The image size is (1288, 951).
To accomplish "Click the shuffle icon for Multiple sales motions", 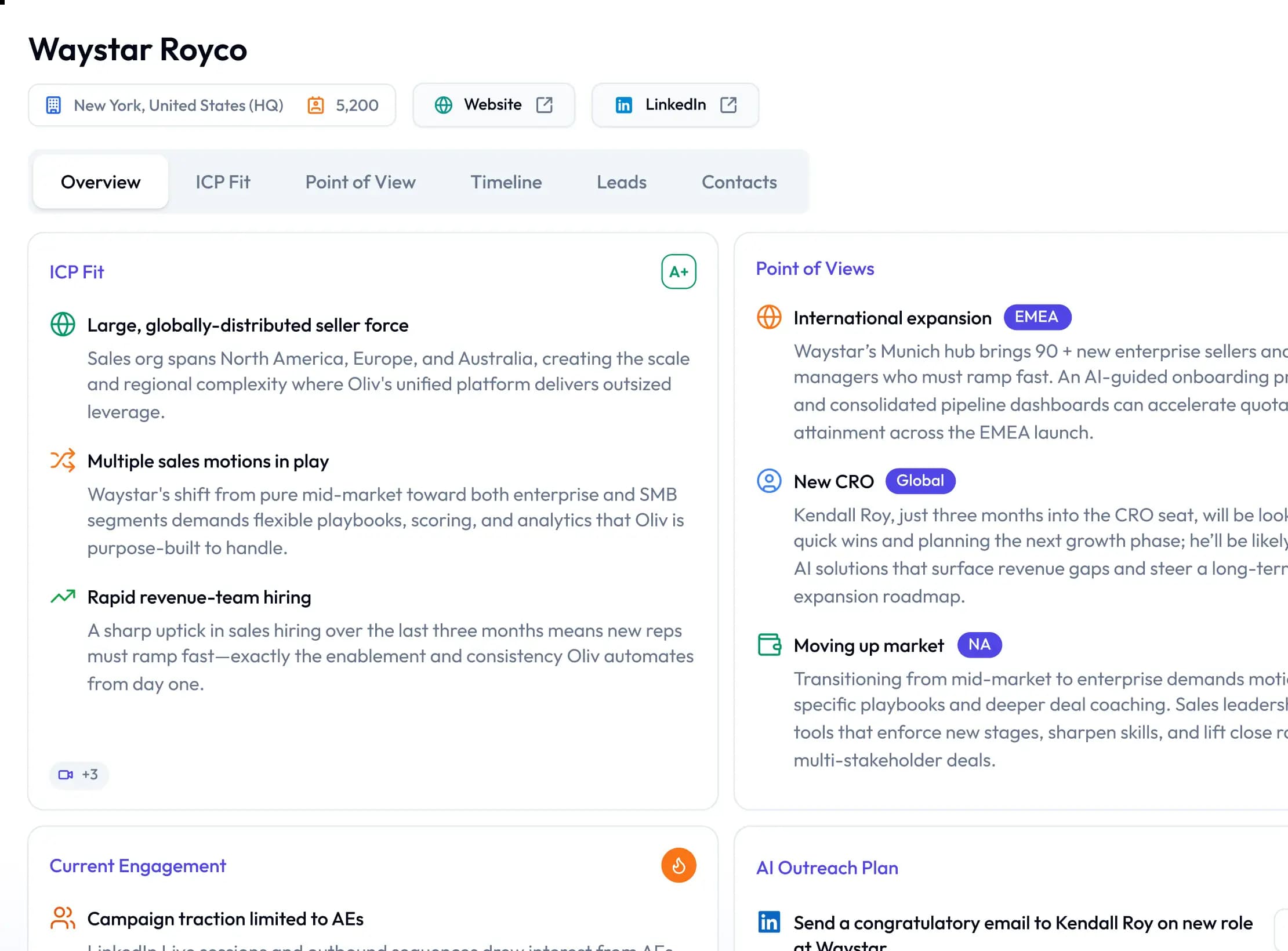I will pyautogui.click(x=63, y=460).
